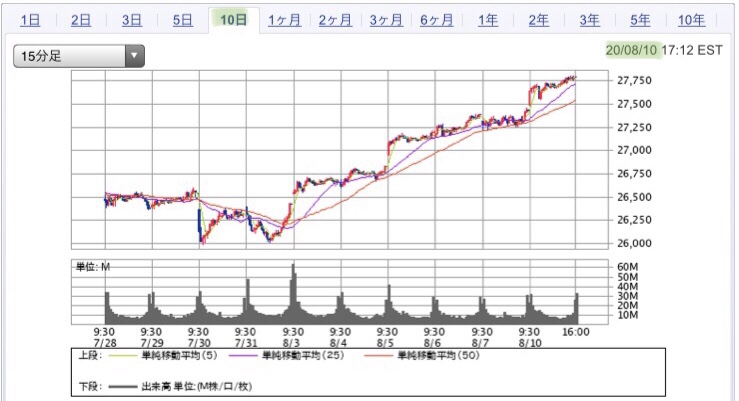Click the 26,500 price axis label
This screenshot has width=739, height=401.
pyautogui.click(x=634, y=197)
